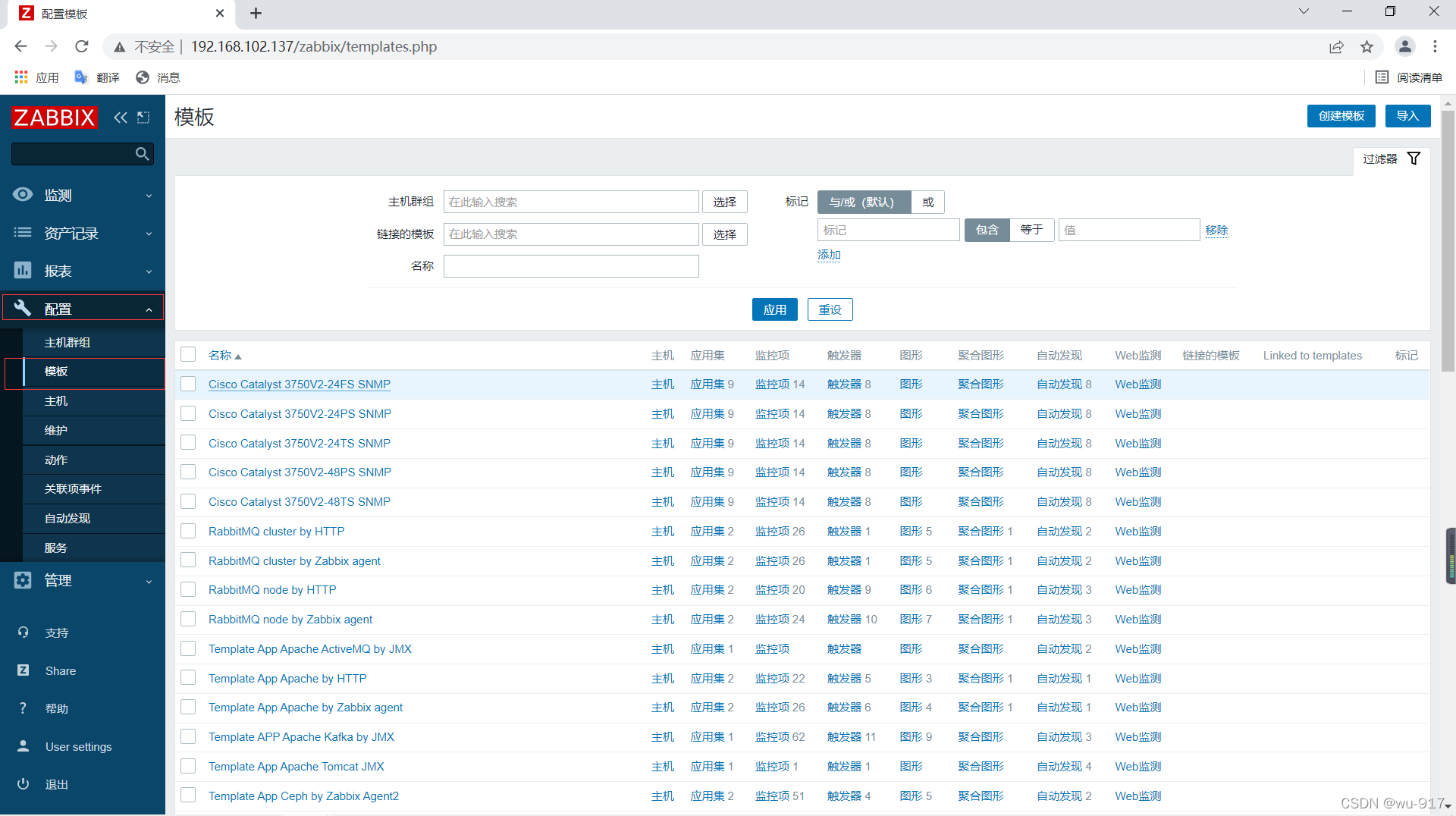Apply the filter with 应用 button
Viewport: 1456px width, 816px height.
click(x=774, y=309)
